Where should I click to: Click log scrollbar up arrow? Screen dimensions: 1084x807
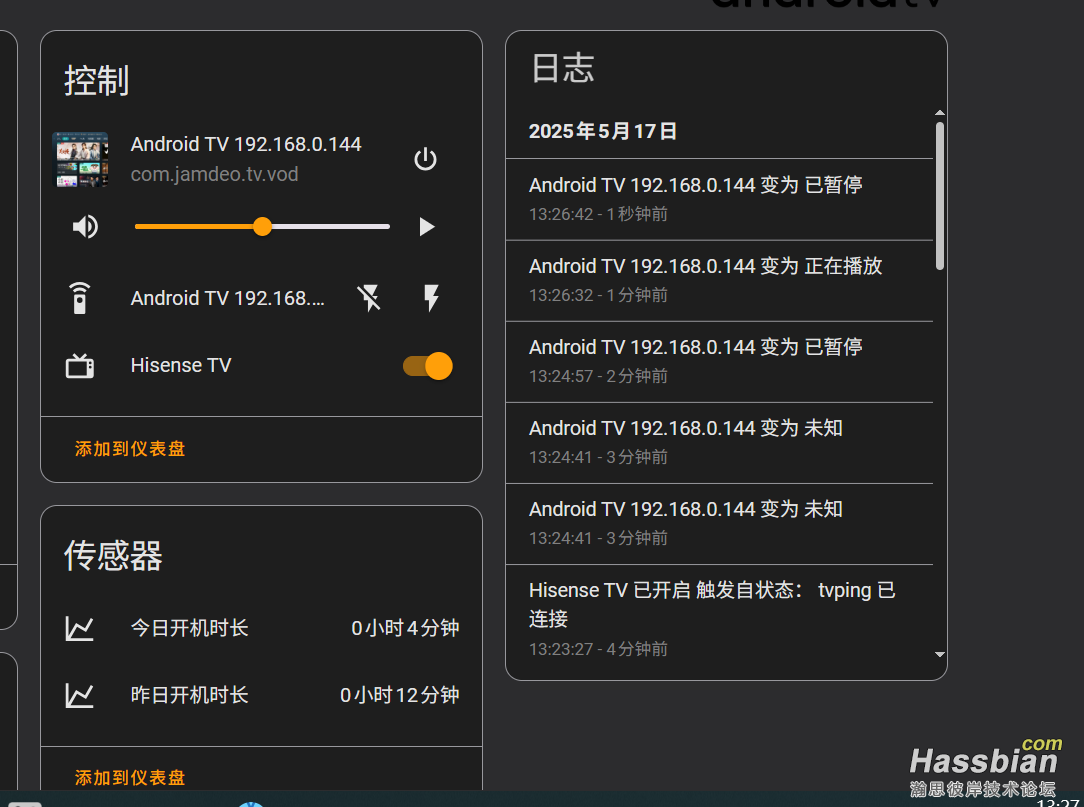940,113
